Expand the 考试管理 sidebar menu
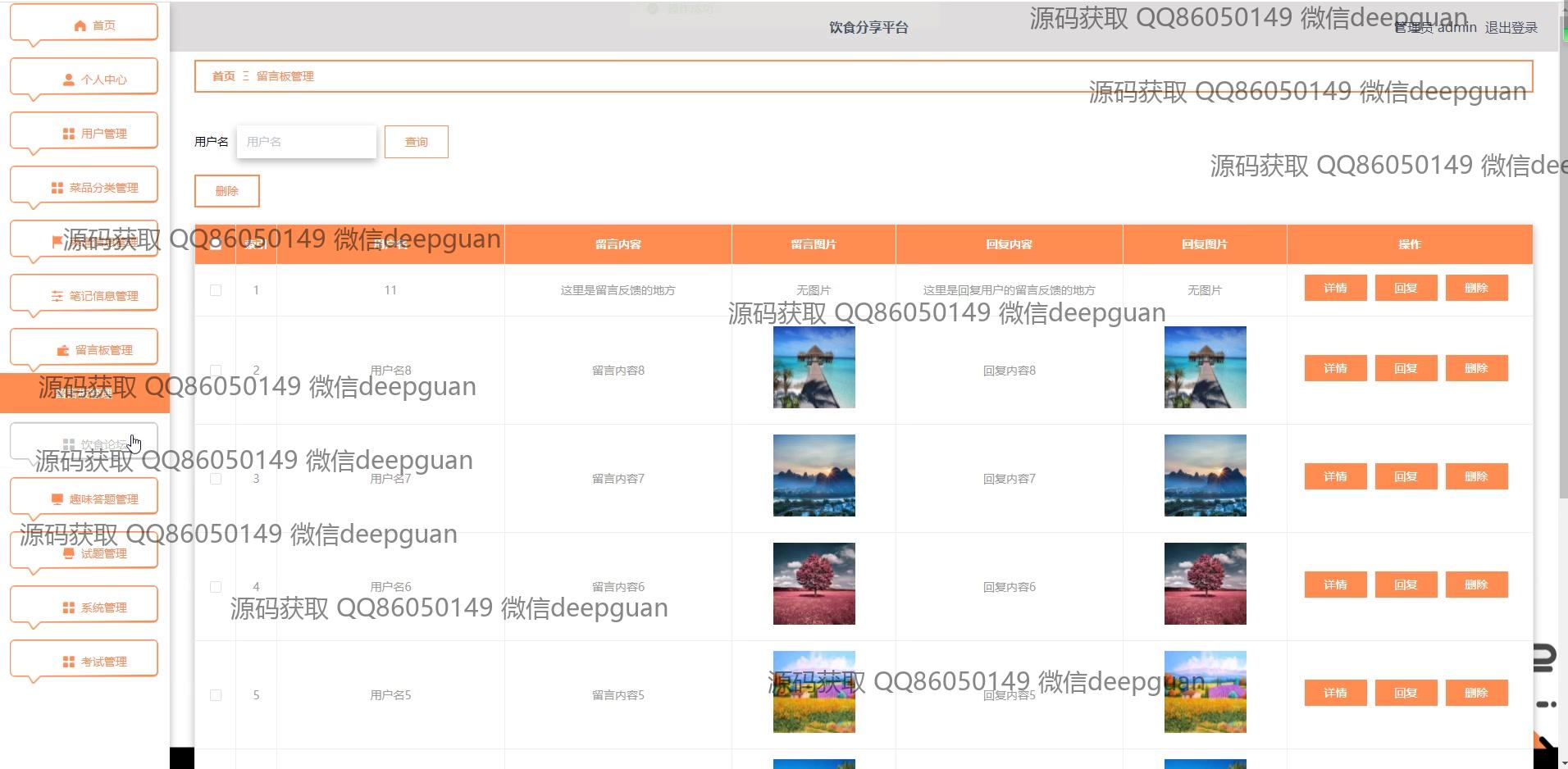The height and width of the screenshot is (769, 1568). coord(84,659)
